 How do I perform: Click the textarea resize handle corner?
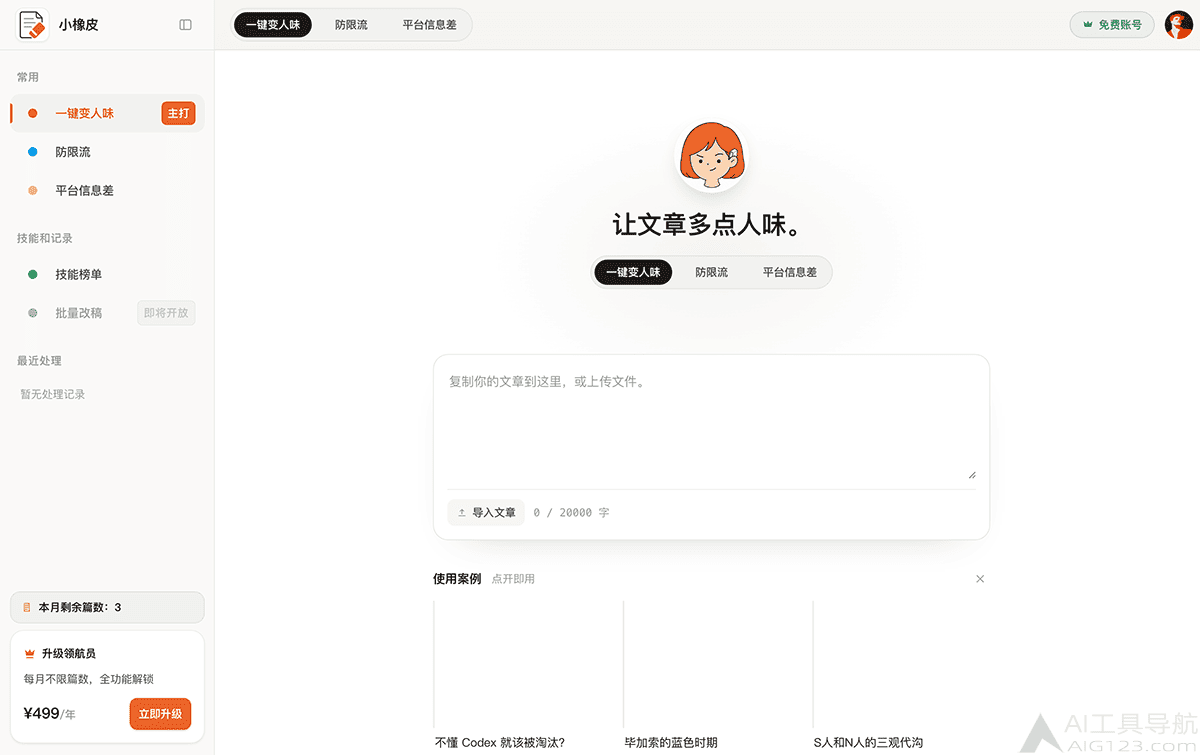click(x=972, y=475)
